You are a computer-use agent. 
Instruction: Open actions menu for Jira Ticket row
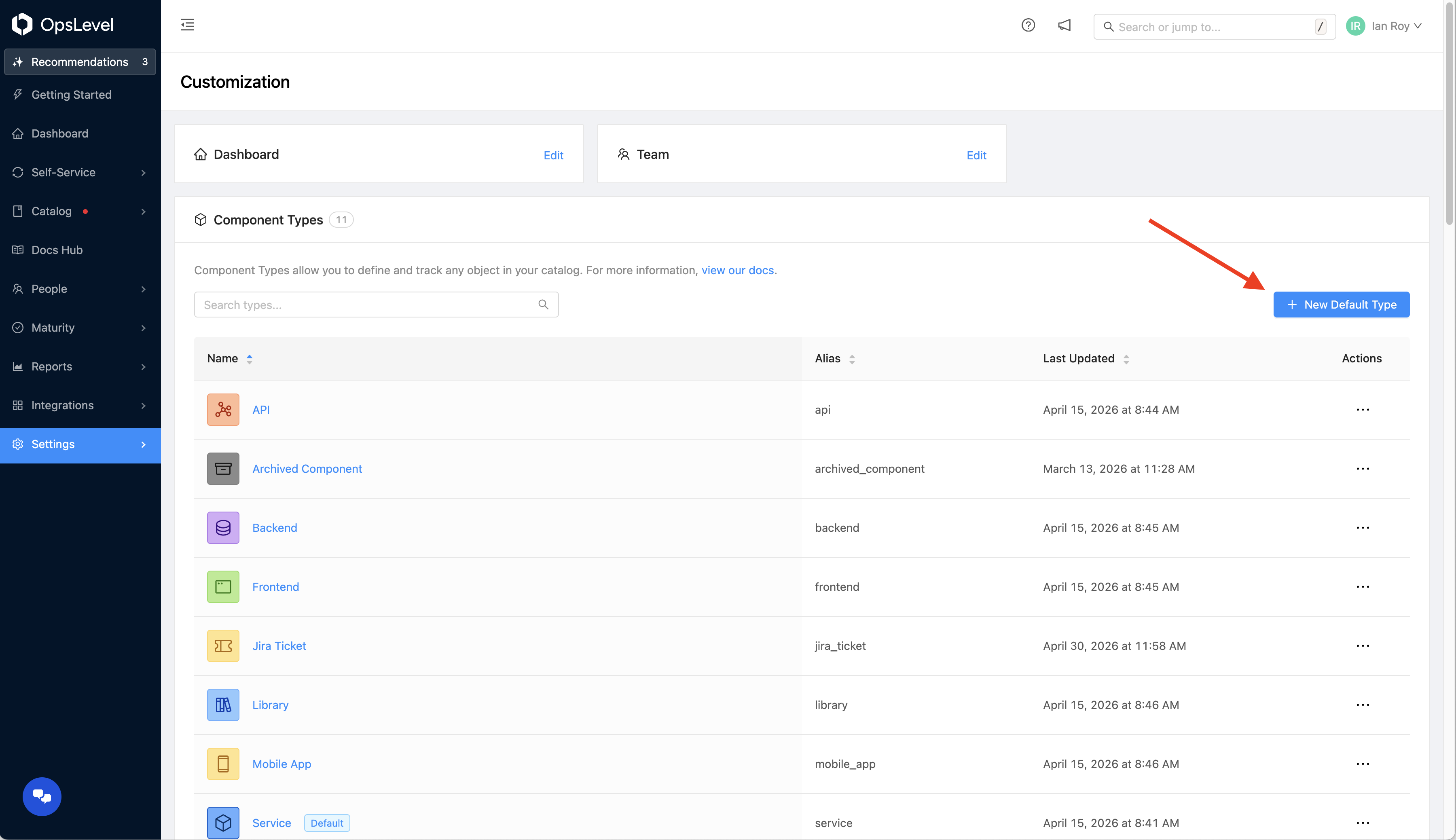tap(1363, 645)
